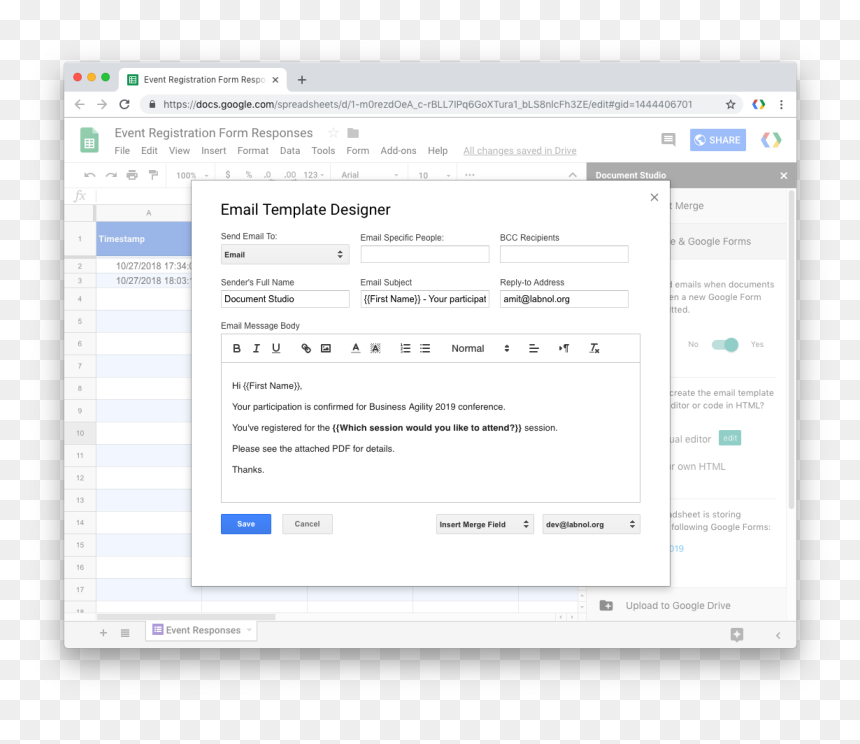Click the move to folder icon
860x744 pixels.
coord(353,133)
